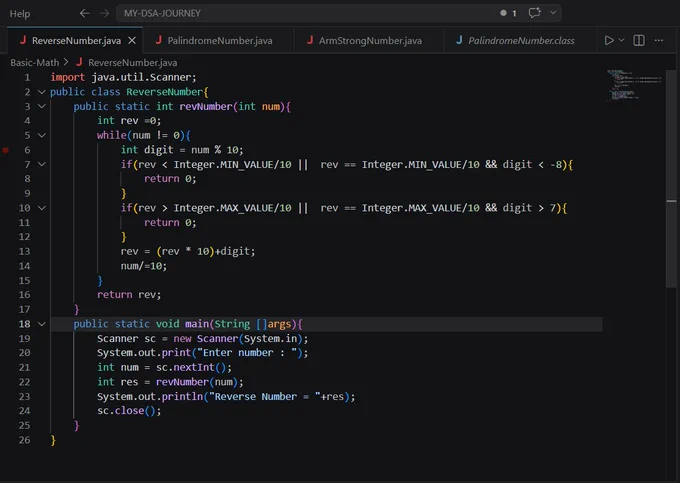
Task: Click 'digit' variable on line 6
Action: (159, 150)
